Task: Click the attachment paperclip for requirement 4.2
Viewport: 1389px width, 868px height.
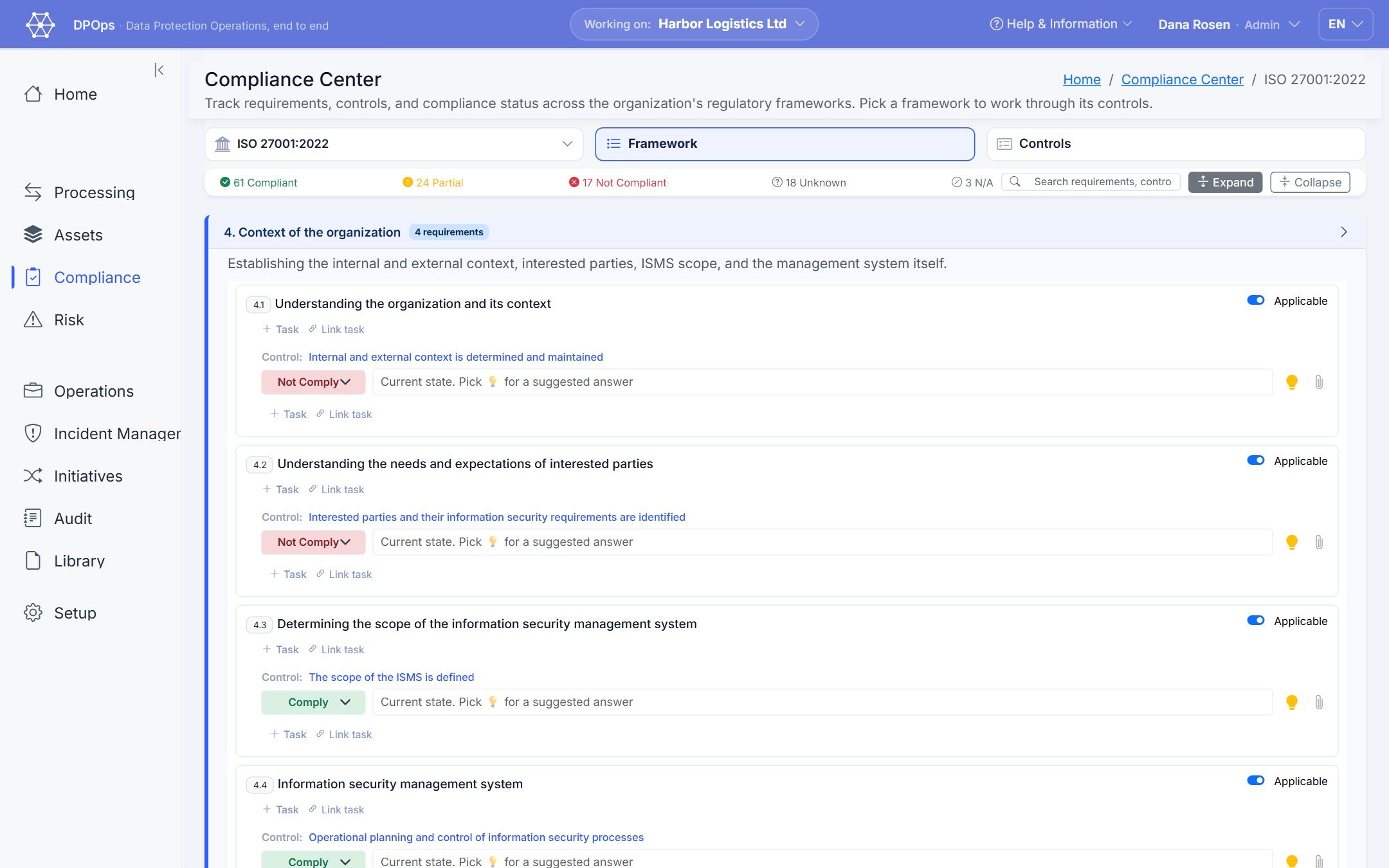Action: pyautogui.click(x=1319, y=542)
